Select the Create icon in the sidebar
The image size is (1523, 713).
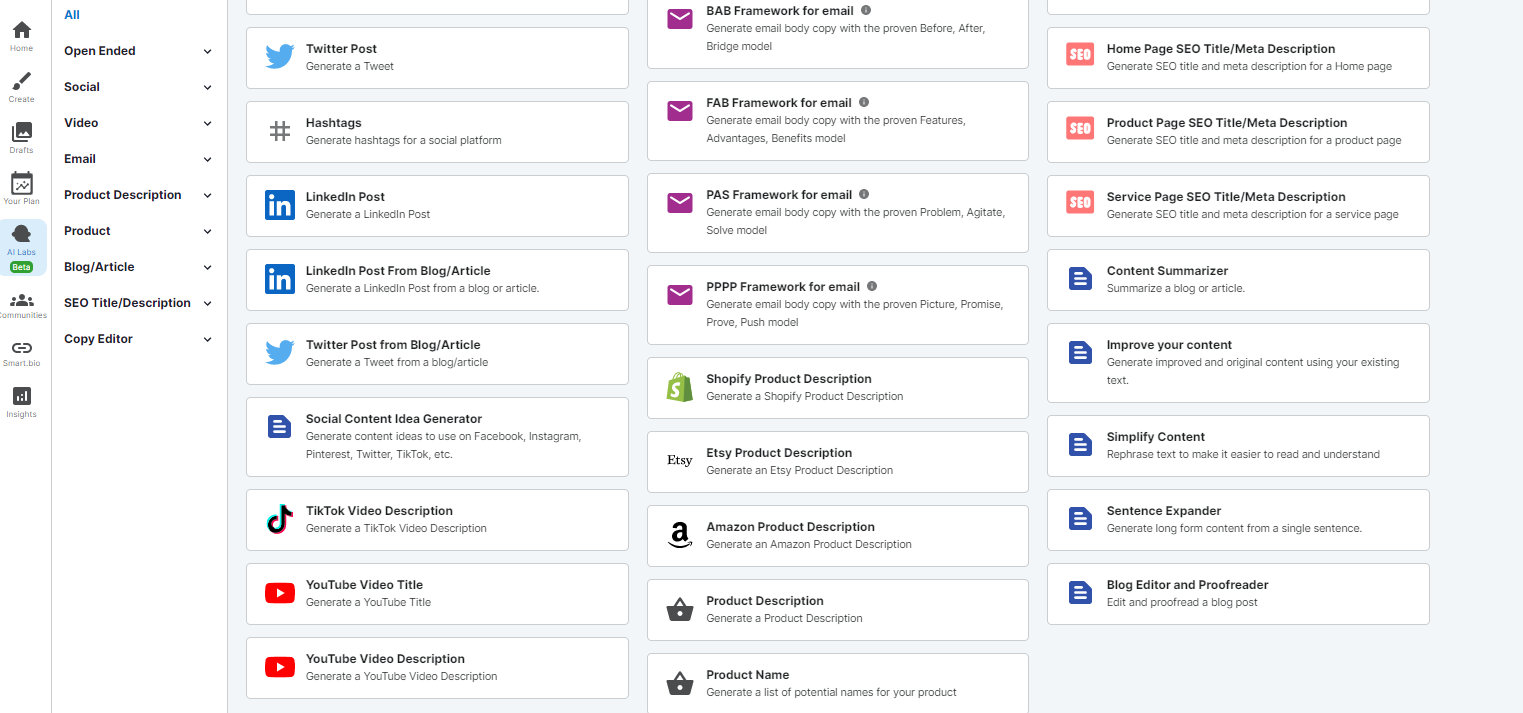[x=21, y=86]
